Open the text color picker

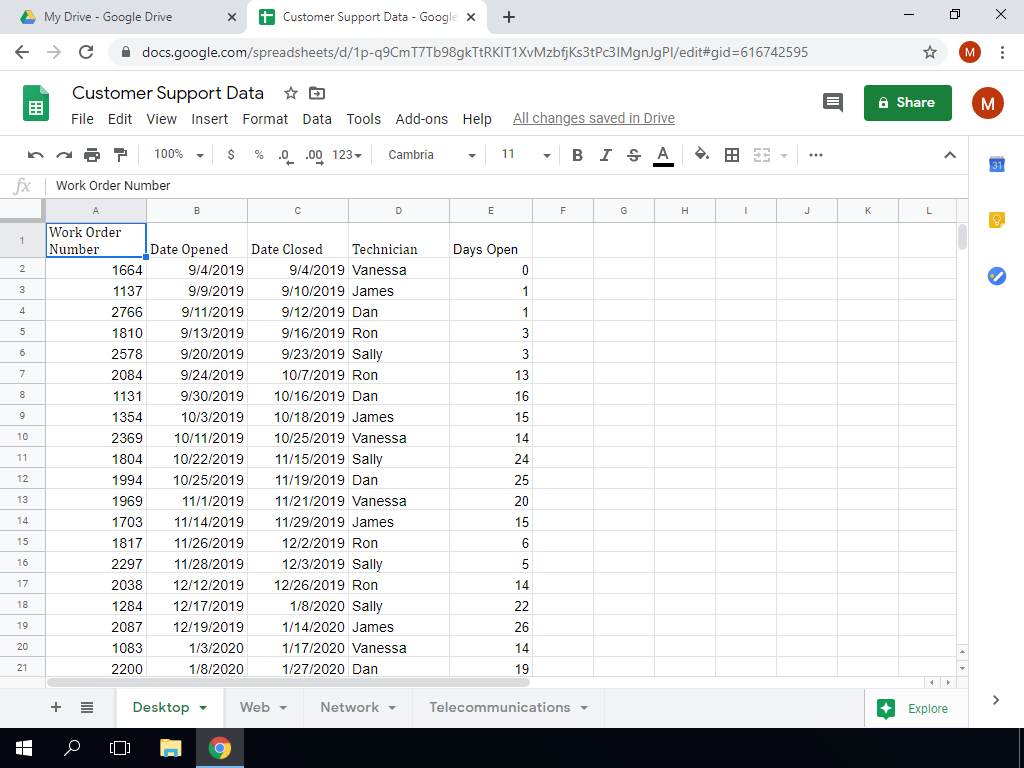tap(663, 156)
